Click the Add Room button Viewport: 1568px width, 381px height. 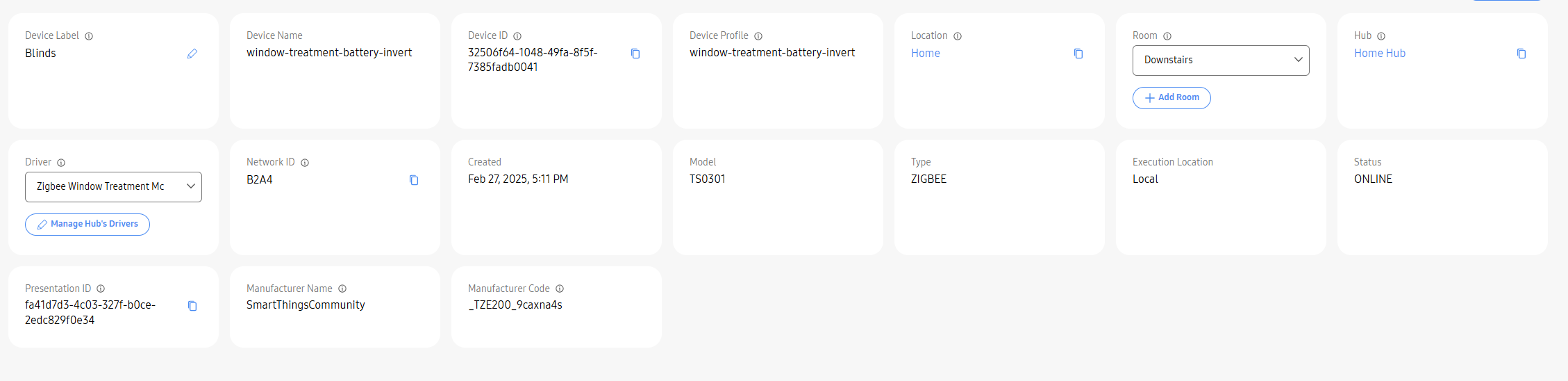pos(1171,98)
